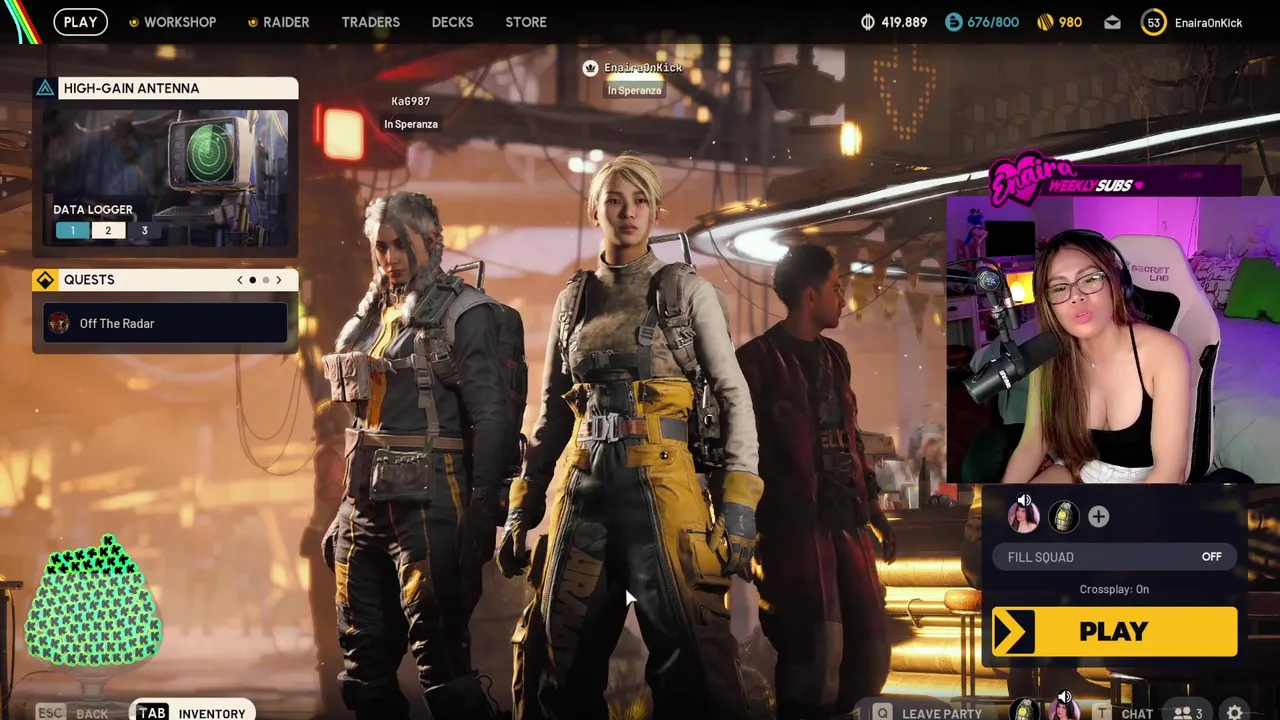The width and height of the screenshot is (1280, 720).
Task: Click the Q key icon beside Leave Party
Action: 882,713
